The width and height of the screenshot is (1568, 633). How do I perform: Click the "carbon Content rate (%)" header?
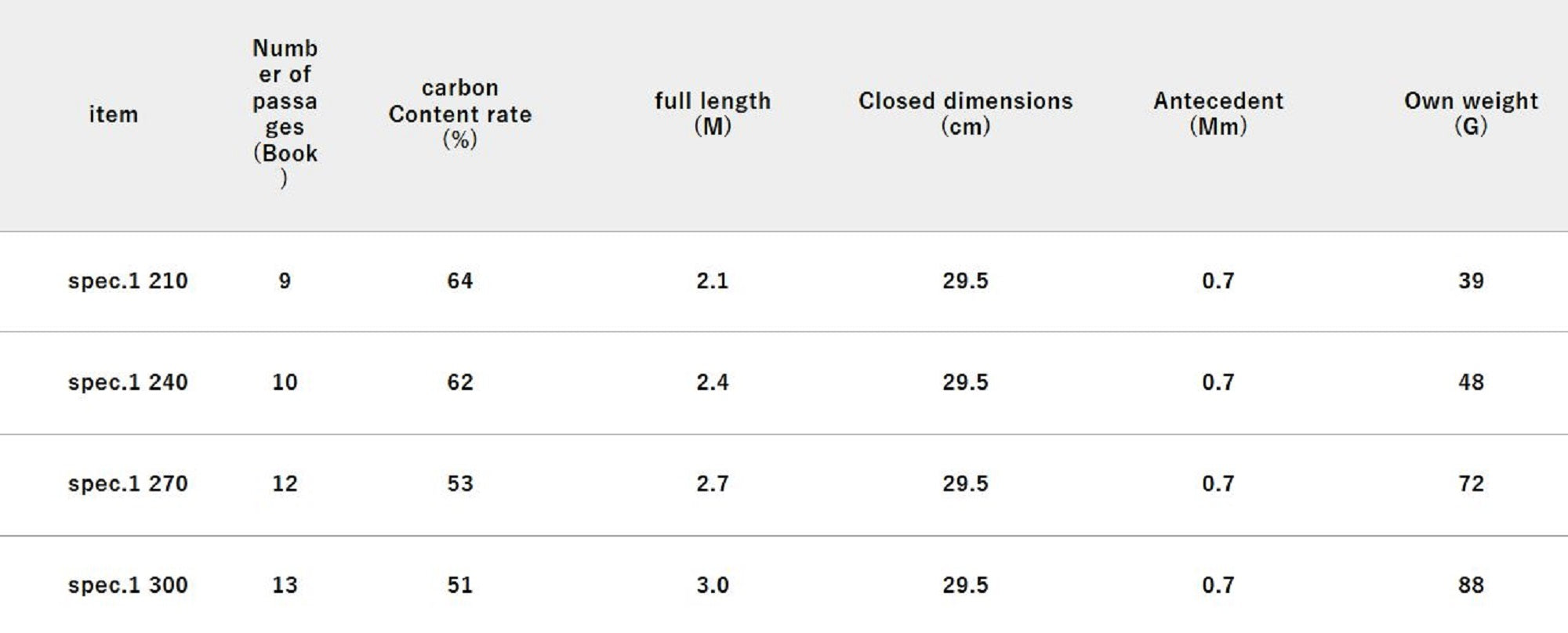click(x=460, y=114)
